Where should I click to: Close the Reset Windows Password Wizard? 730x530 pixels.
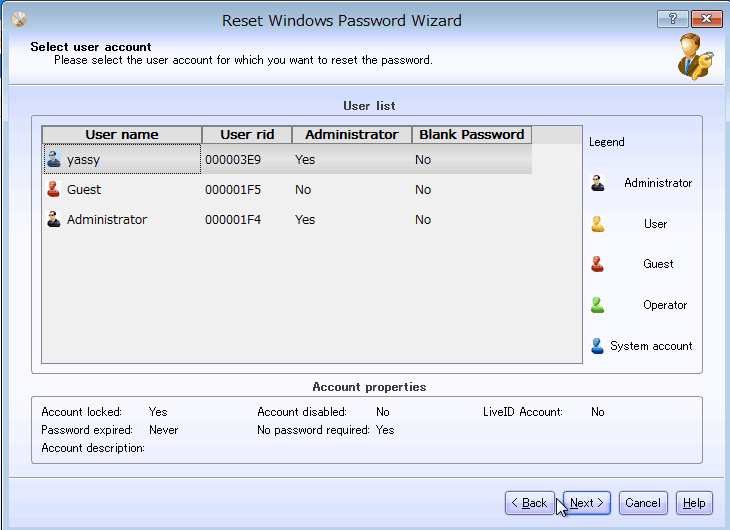pyautogui.click(x=706, y=19)
